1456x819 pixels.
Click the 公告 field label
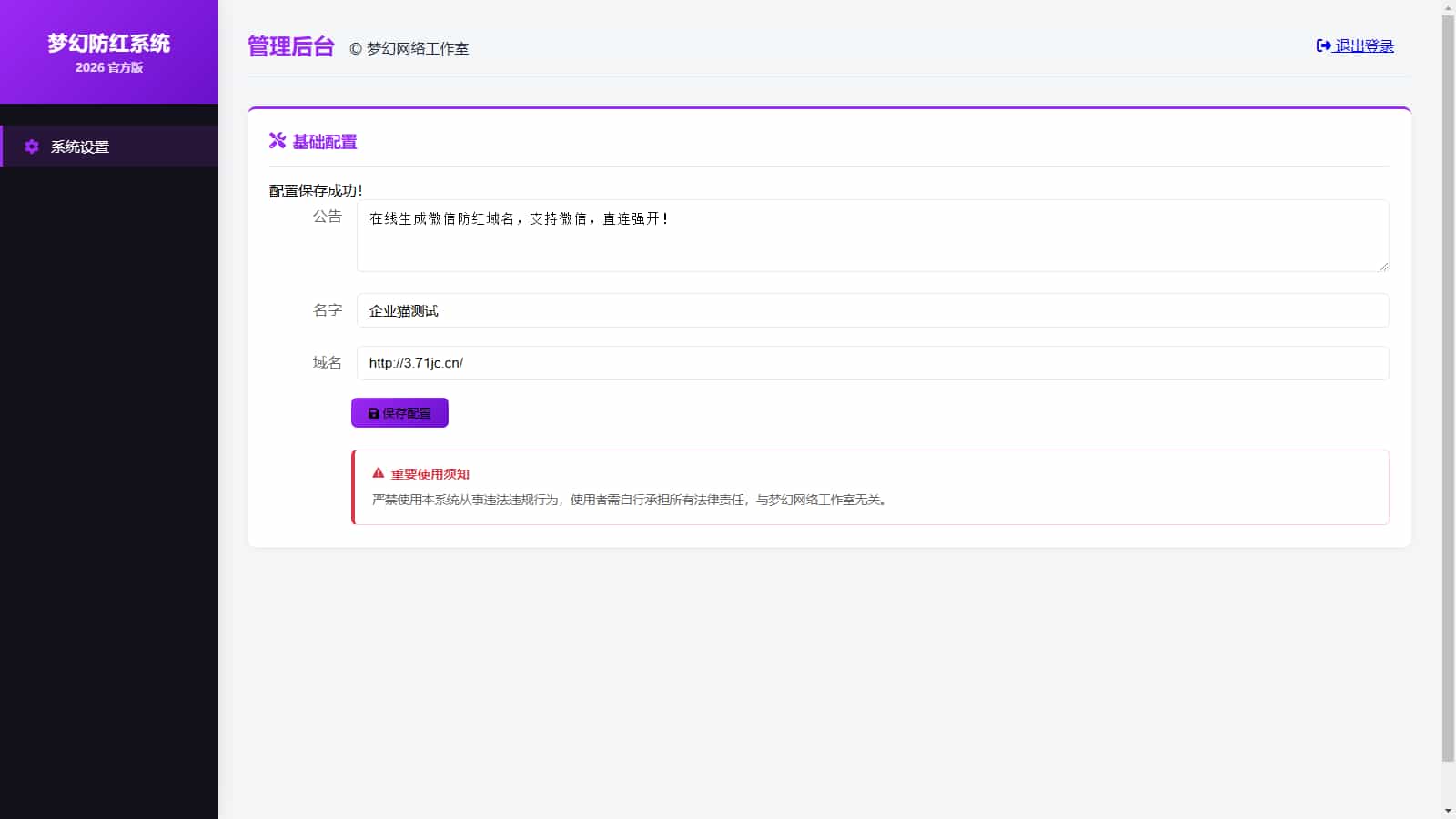[x=327, y=217]
